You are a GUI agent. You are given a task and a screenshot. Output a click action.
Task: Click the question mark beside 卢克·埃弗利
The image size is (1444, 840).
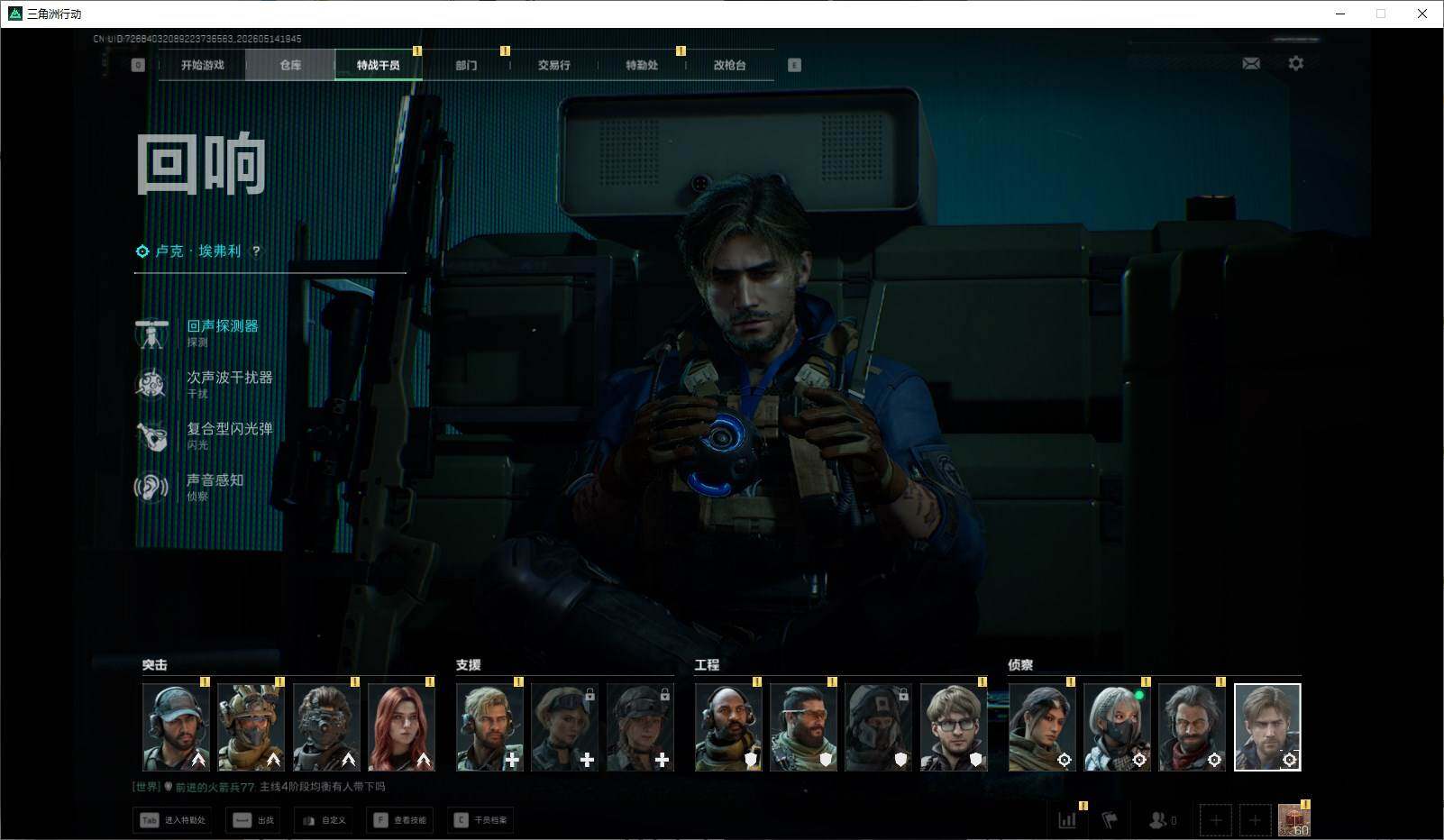[x=256, y=251]
